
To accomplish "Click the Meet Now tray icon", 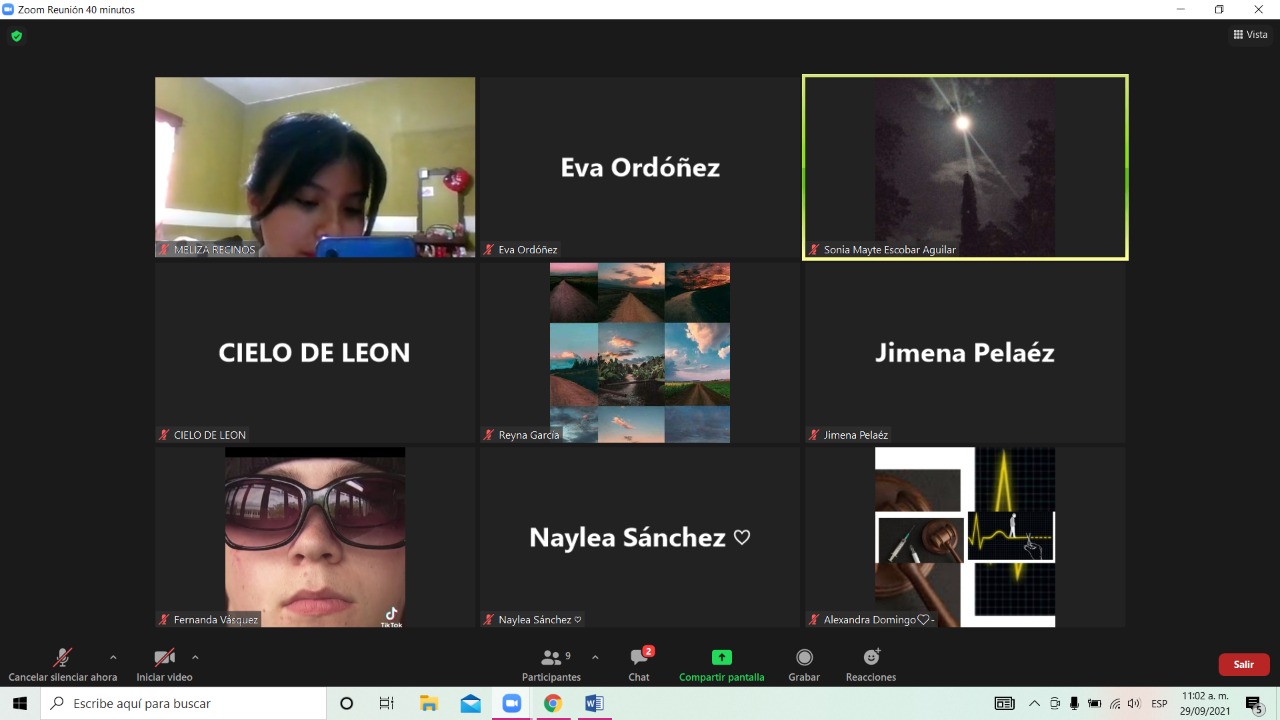I will pos(1055,704).
